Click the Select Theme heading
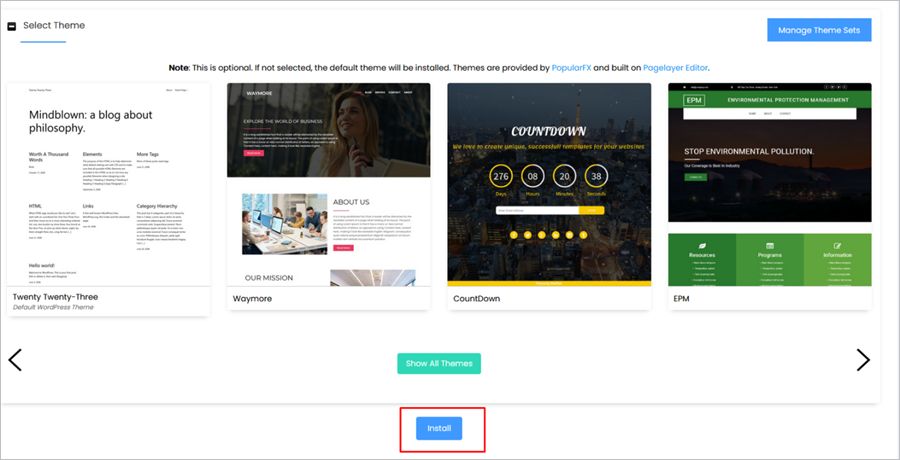The image size is (900, 460). [x=54, y=25]
